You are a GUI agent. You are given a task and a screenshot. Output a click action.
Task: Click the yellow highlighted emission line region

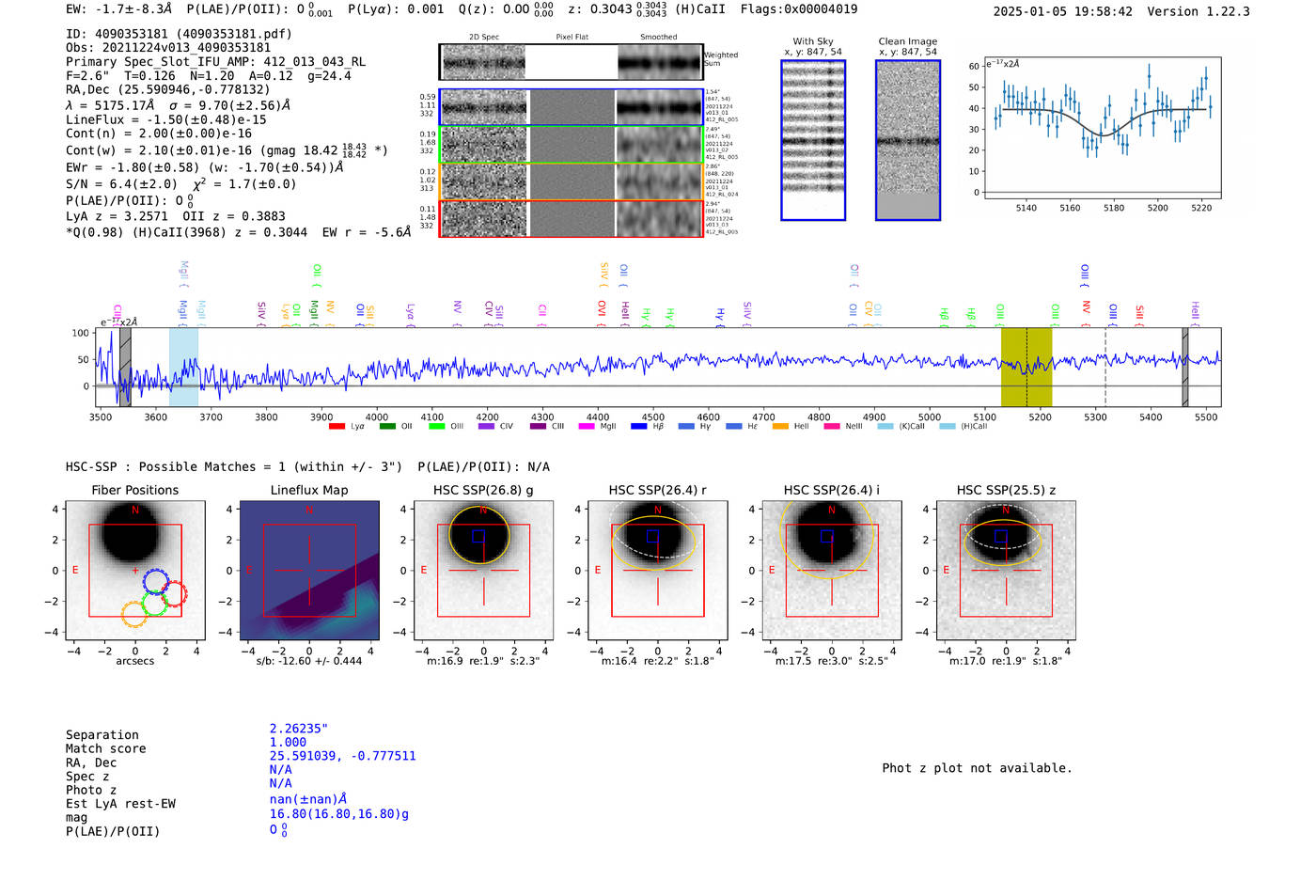(x=1026, y=368)
